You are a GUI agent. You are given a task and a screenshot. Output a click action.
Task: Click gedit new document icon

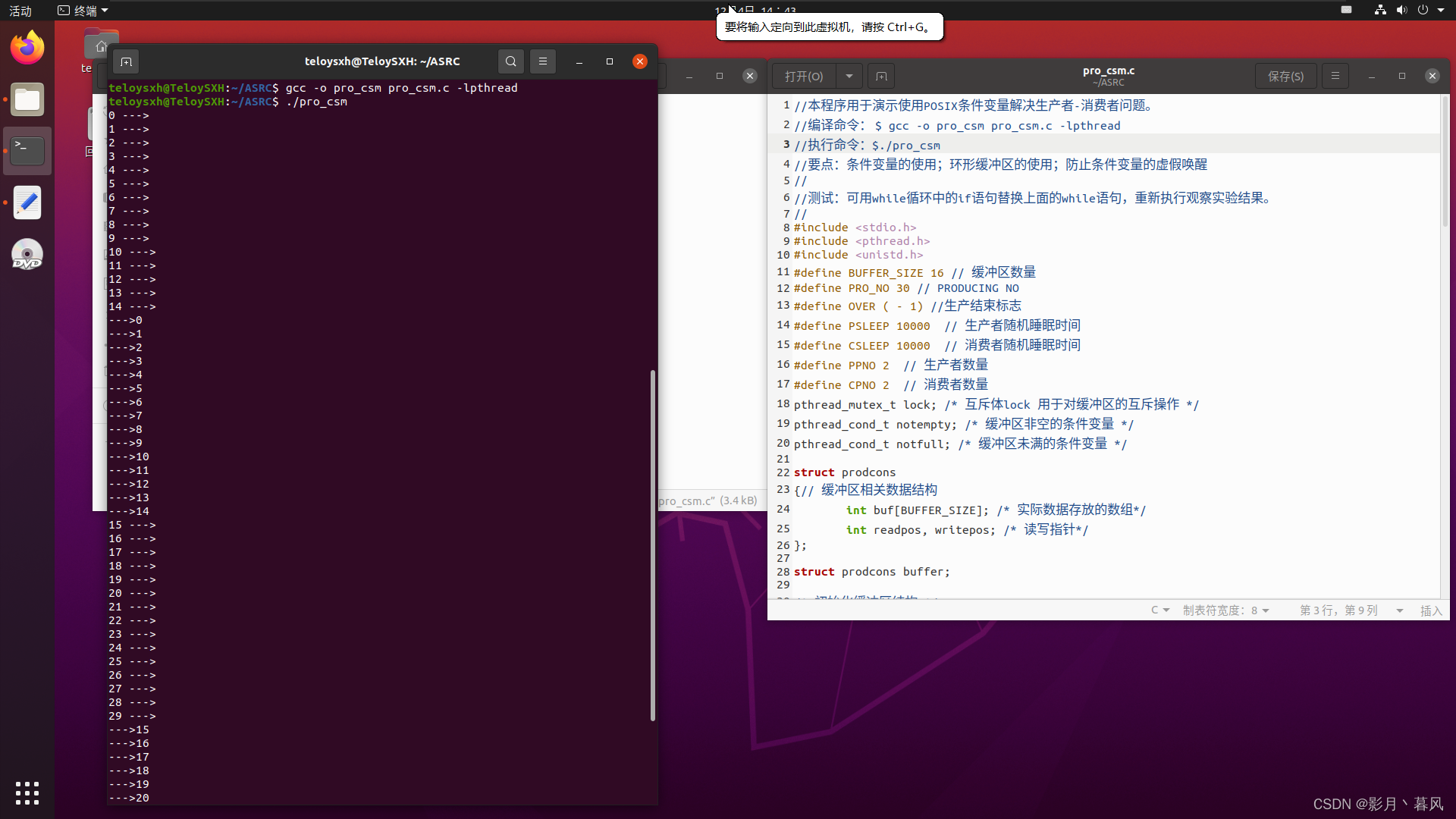pyautogui.click(x=881, y=76)
